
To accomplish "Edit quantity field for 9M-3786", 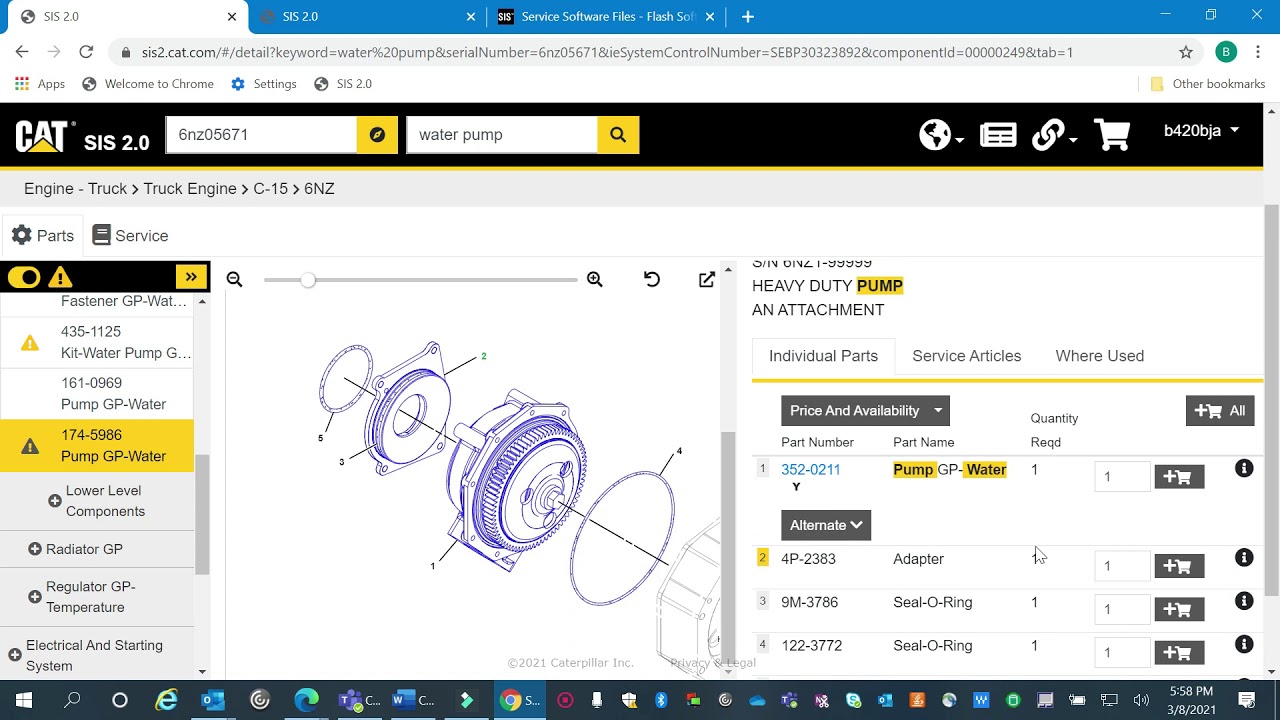I will pyautogui.click(x=1121, y=609).
